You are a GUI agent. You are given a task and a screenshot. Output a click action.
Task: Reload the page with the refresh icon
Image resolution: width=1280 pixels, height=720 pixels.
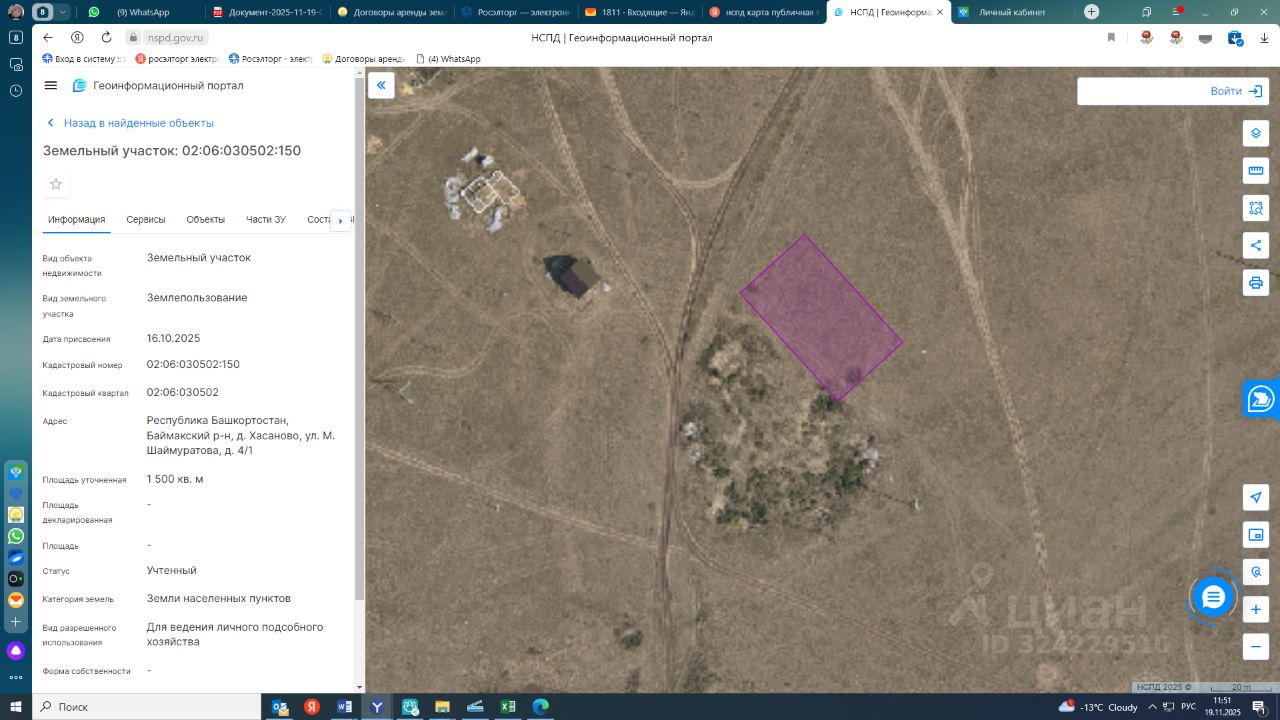pyautogui.click(x=106, y=37)
